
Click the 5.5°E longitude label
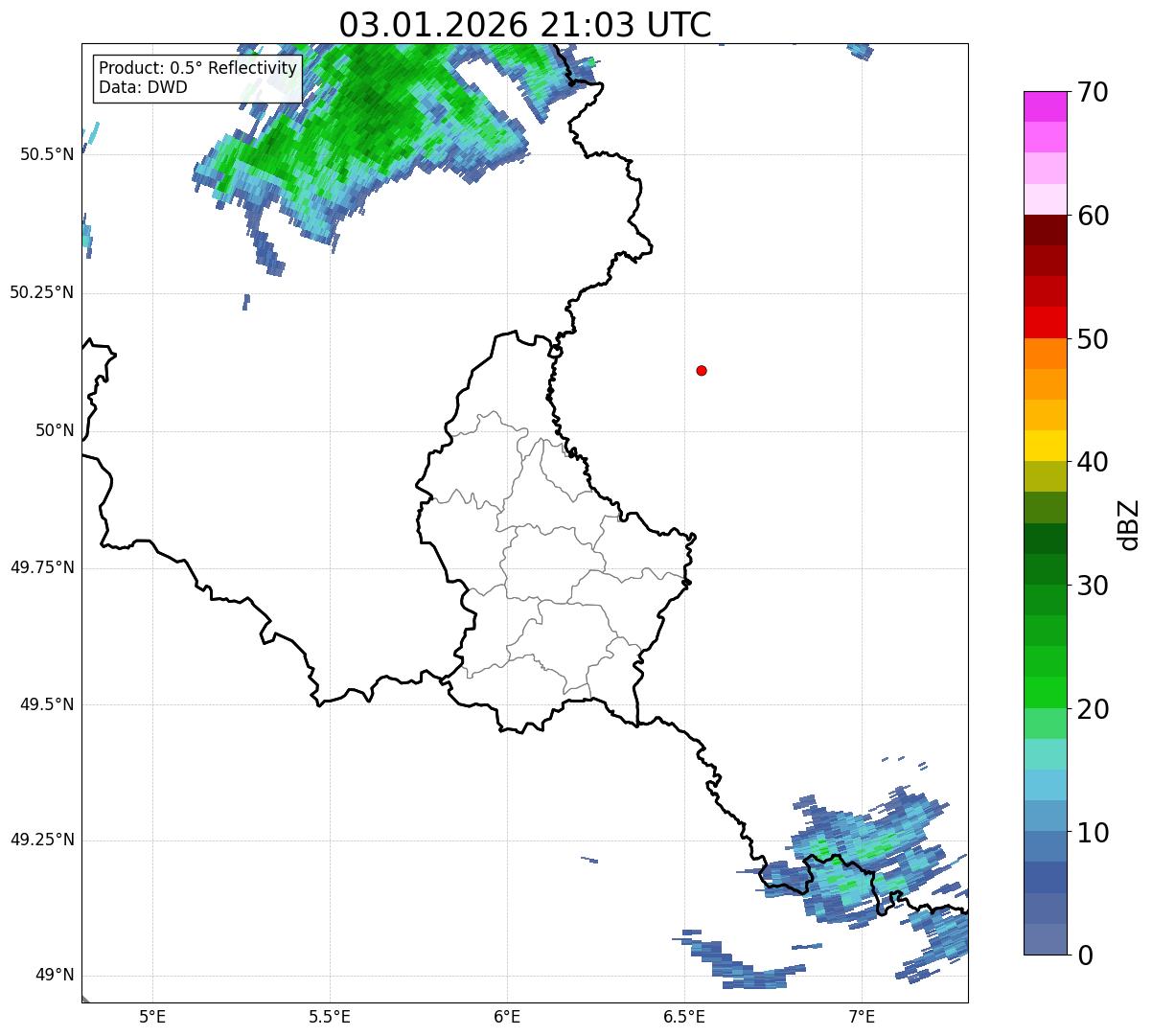click(330, 1017)
